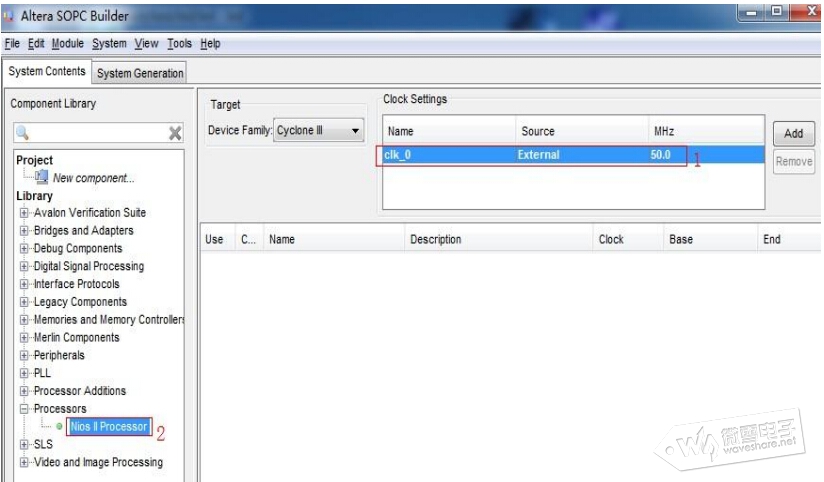The width and height of the screenshot is (824, 482).
Task: Expand the Peripherals library category
Action: coord(24,356)
